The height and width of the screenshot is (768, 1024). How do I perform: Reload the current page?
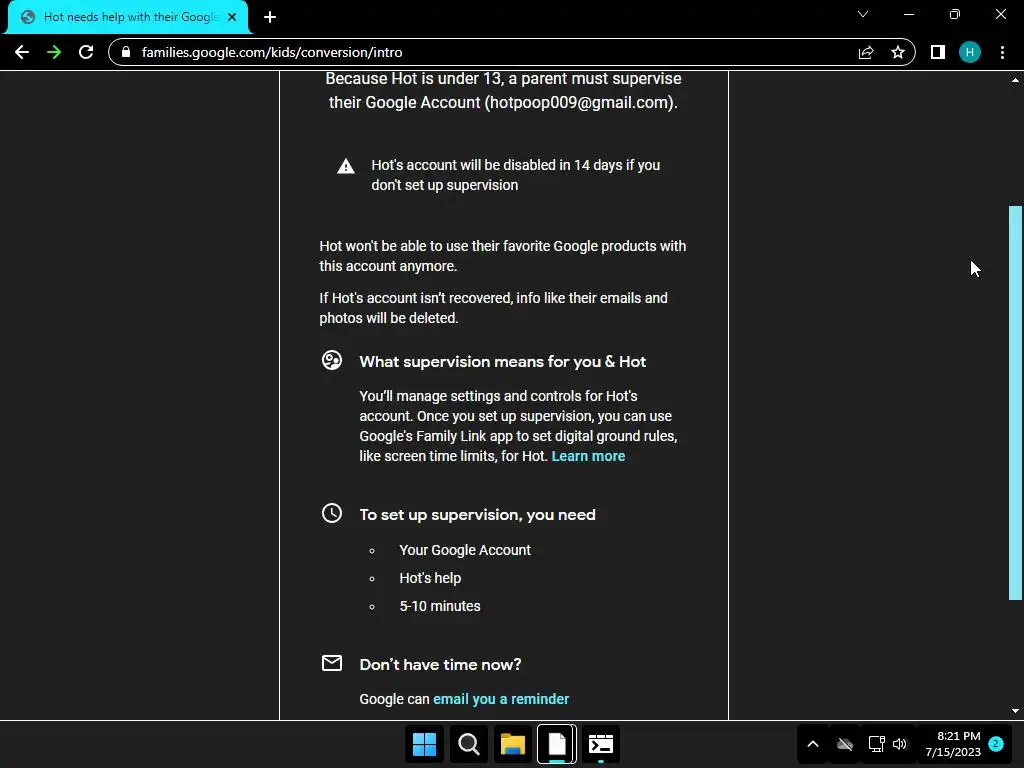(86, 52)
